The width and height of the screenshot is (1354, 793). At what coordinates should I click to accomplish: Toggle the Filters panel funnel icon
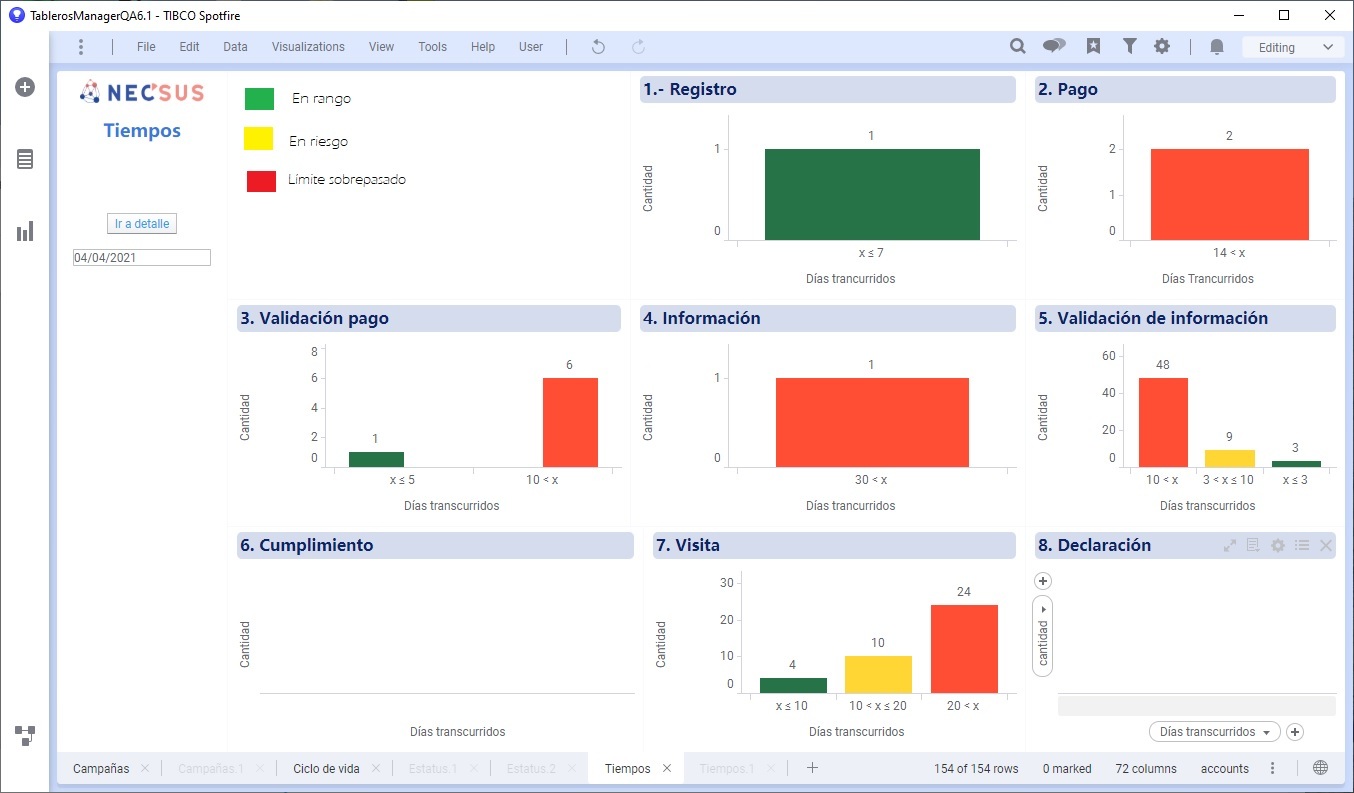coord(1129,46)
